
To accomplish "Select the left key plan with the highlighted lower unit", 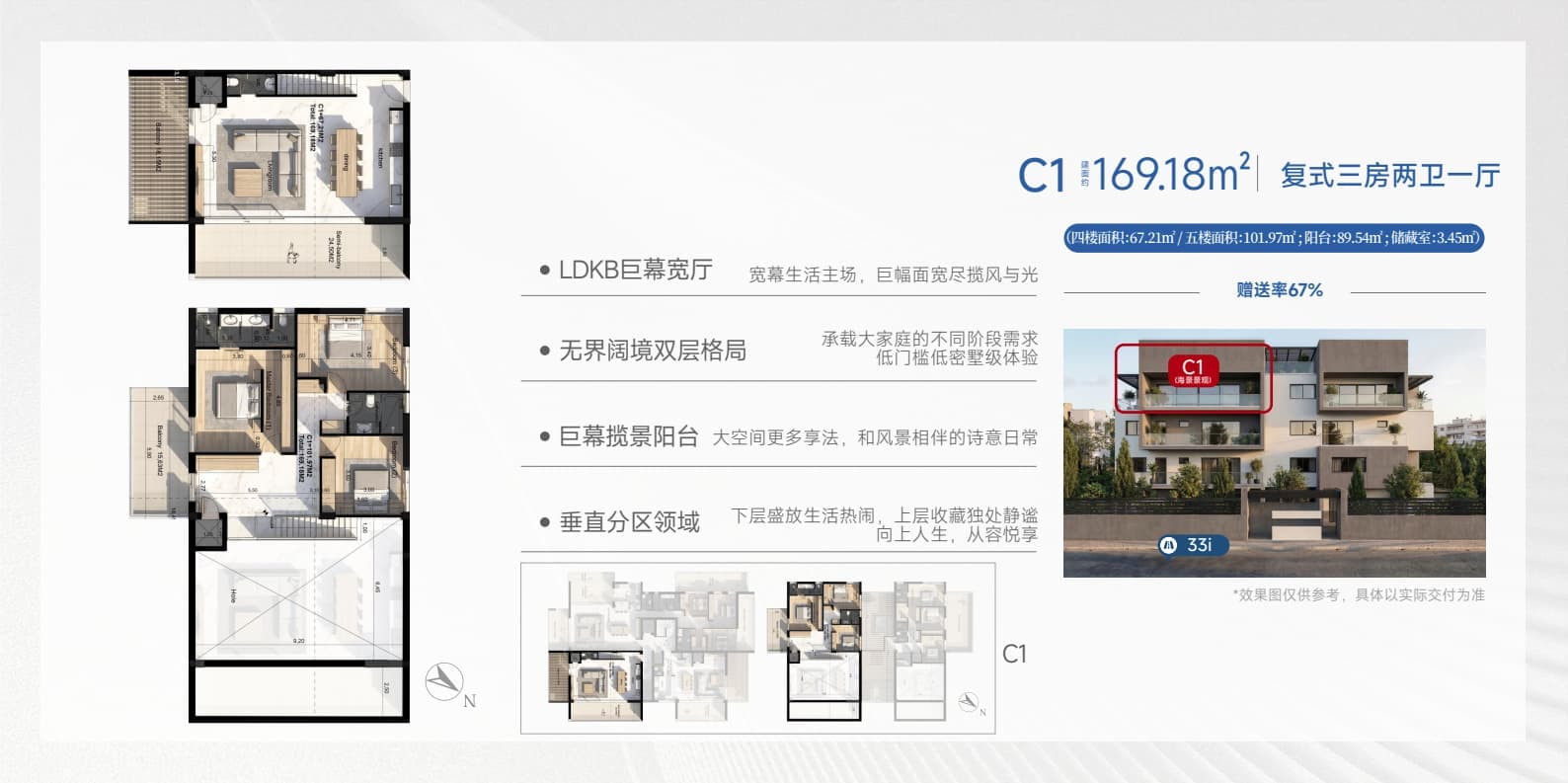I will click(650, 648).
